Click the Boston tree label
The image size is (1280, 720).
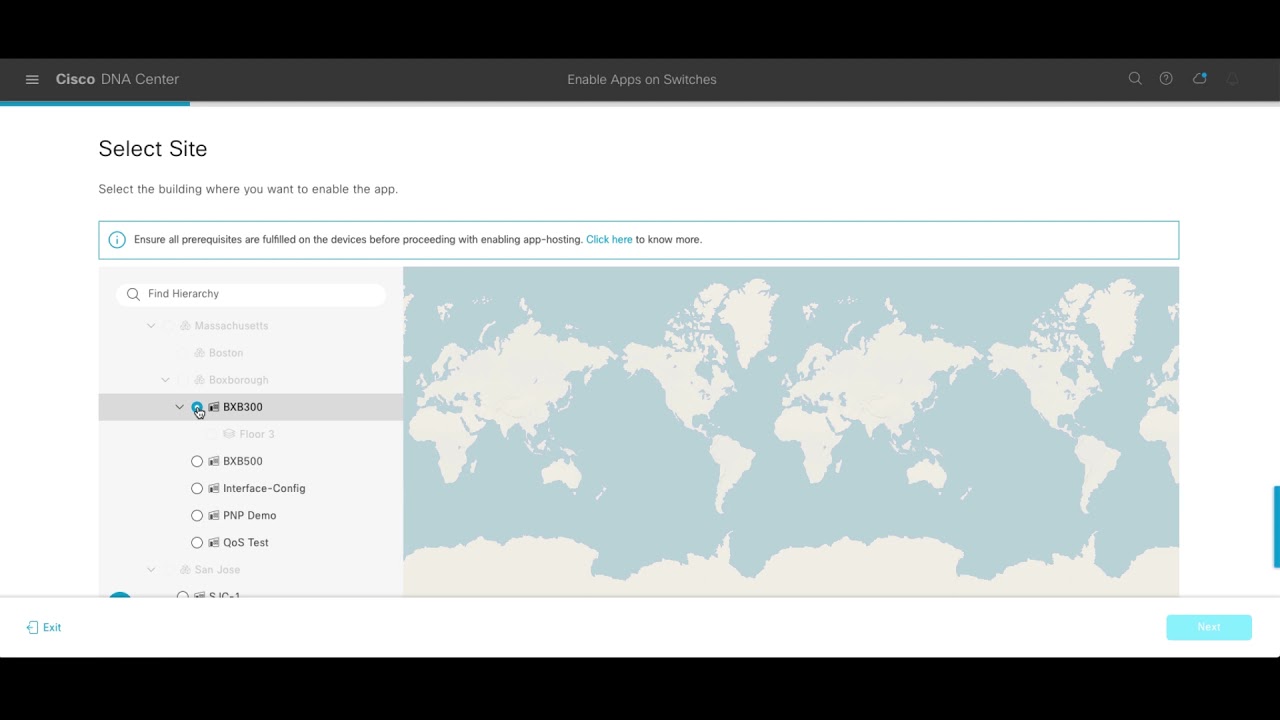226,353
